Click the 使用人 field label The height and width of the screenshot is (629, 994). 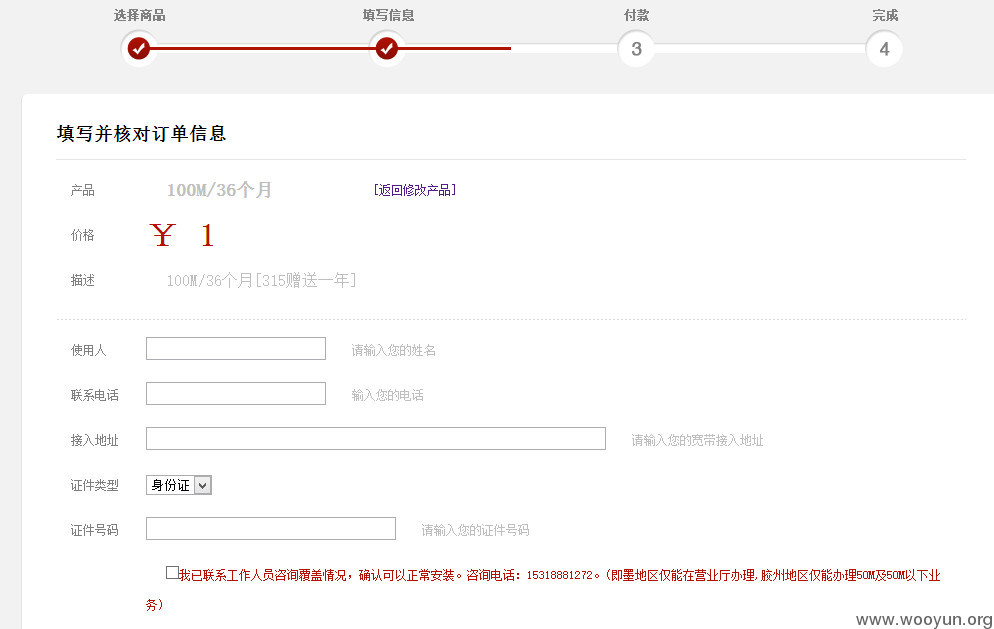coord(88,350)
